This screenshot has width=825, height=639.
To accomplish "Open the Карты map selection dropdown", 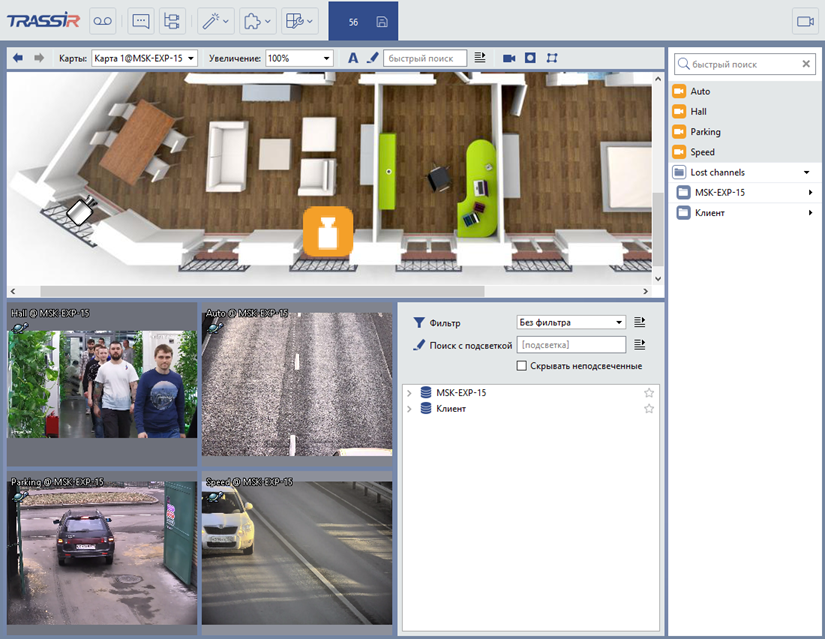I will 144,58.
